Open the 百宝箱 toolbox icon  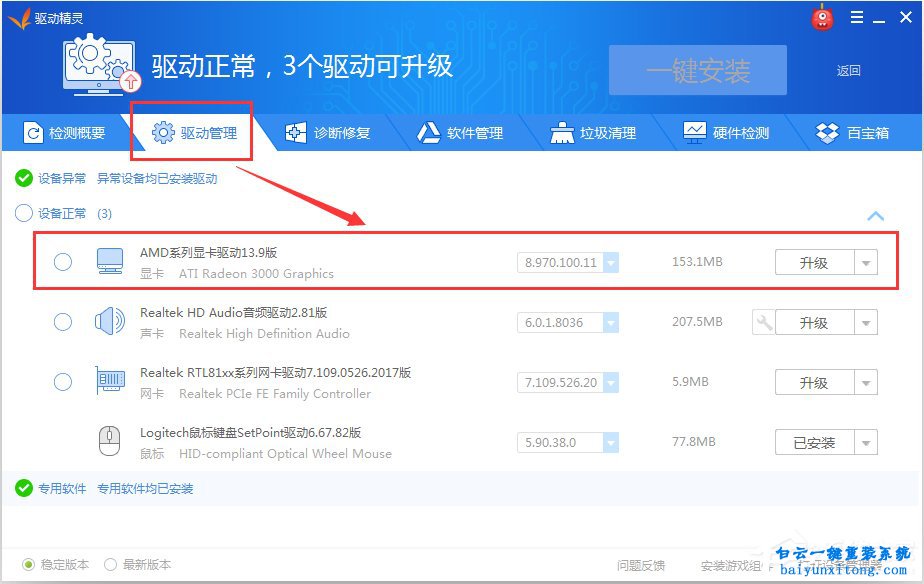coord(826,132)
